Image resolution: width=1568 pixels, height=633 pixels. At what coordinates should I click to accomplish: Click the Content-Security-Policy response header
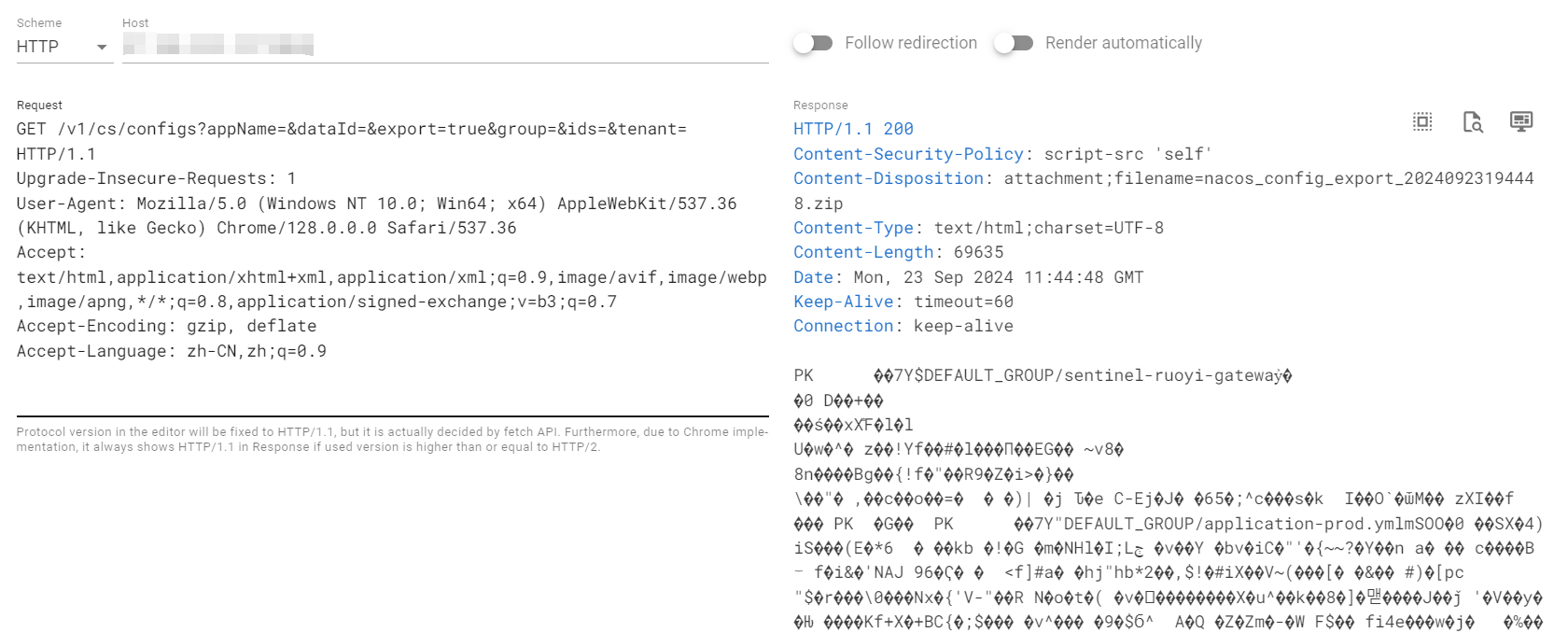pyautogui.click(x=908, y=154)
